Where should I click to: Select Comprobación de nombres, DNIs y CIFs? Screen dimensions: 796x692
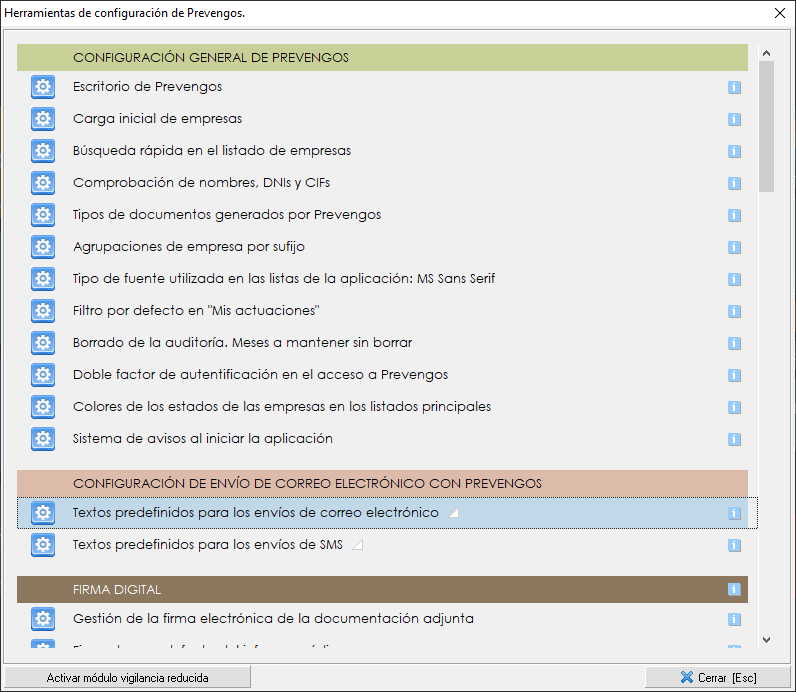click(x=201, y=183)
